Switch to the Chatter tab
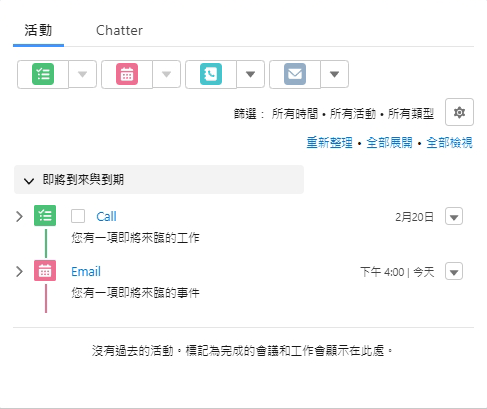 point(119,31)
